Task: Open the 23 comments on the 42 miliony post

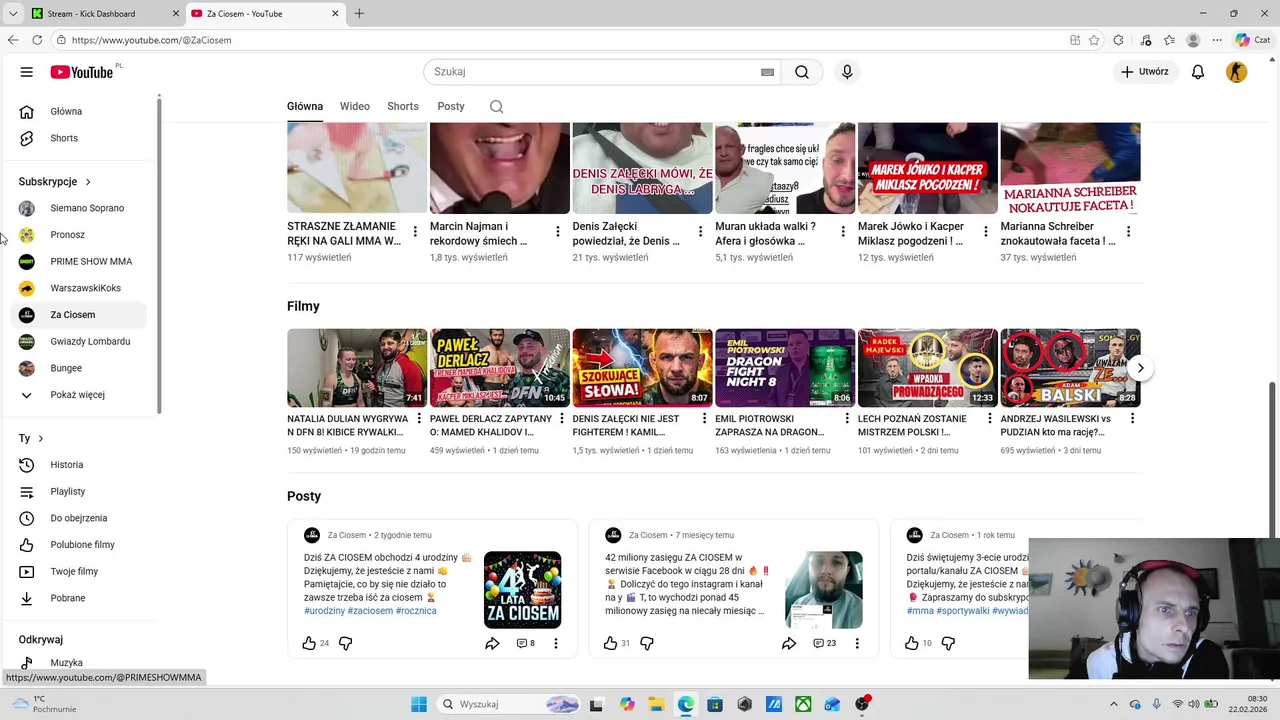Action: pyautogui.click(x=824, y=643)
